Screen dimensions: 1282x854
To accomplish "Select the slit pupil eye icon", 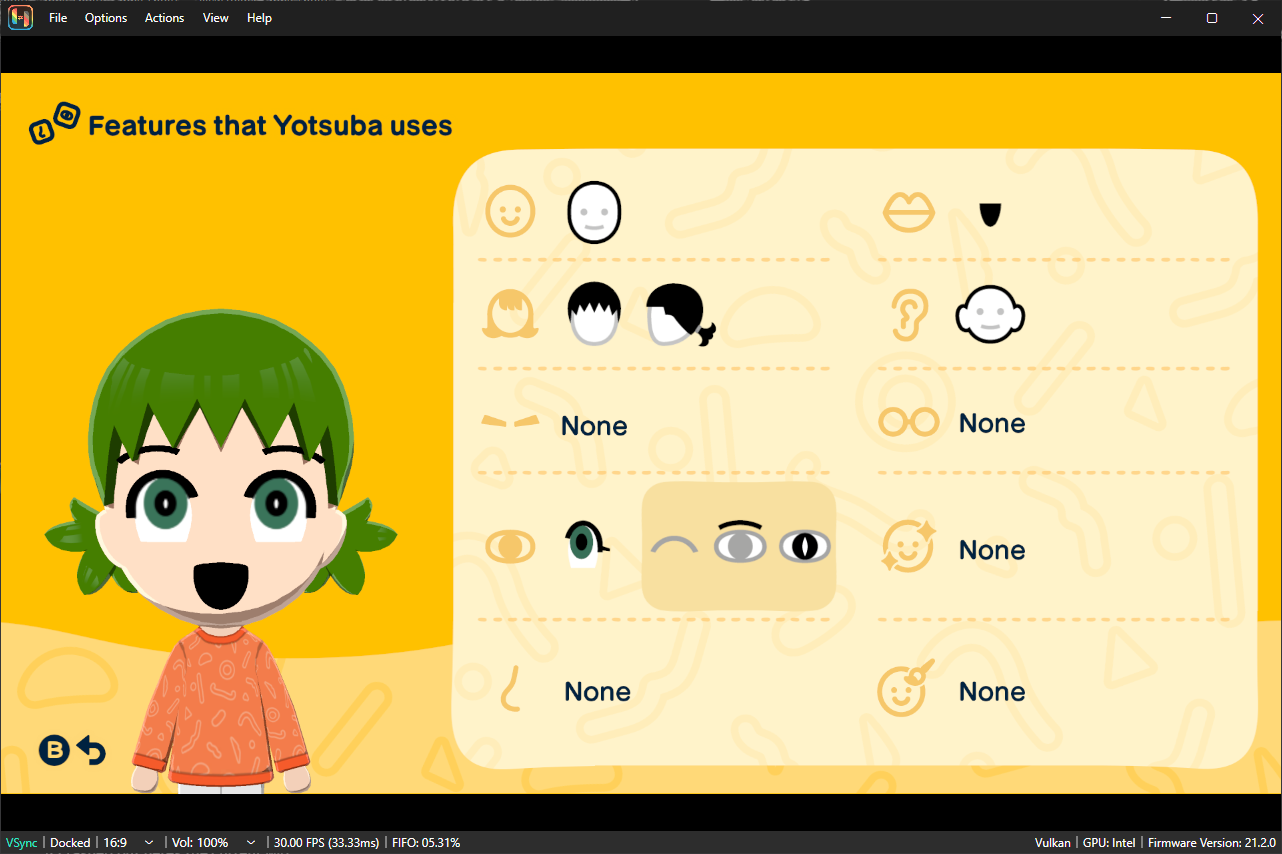I will [x=805, y=545].
